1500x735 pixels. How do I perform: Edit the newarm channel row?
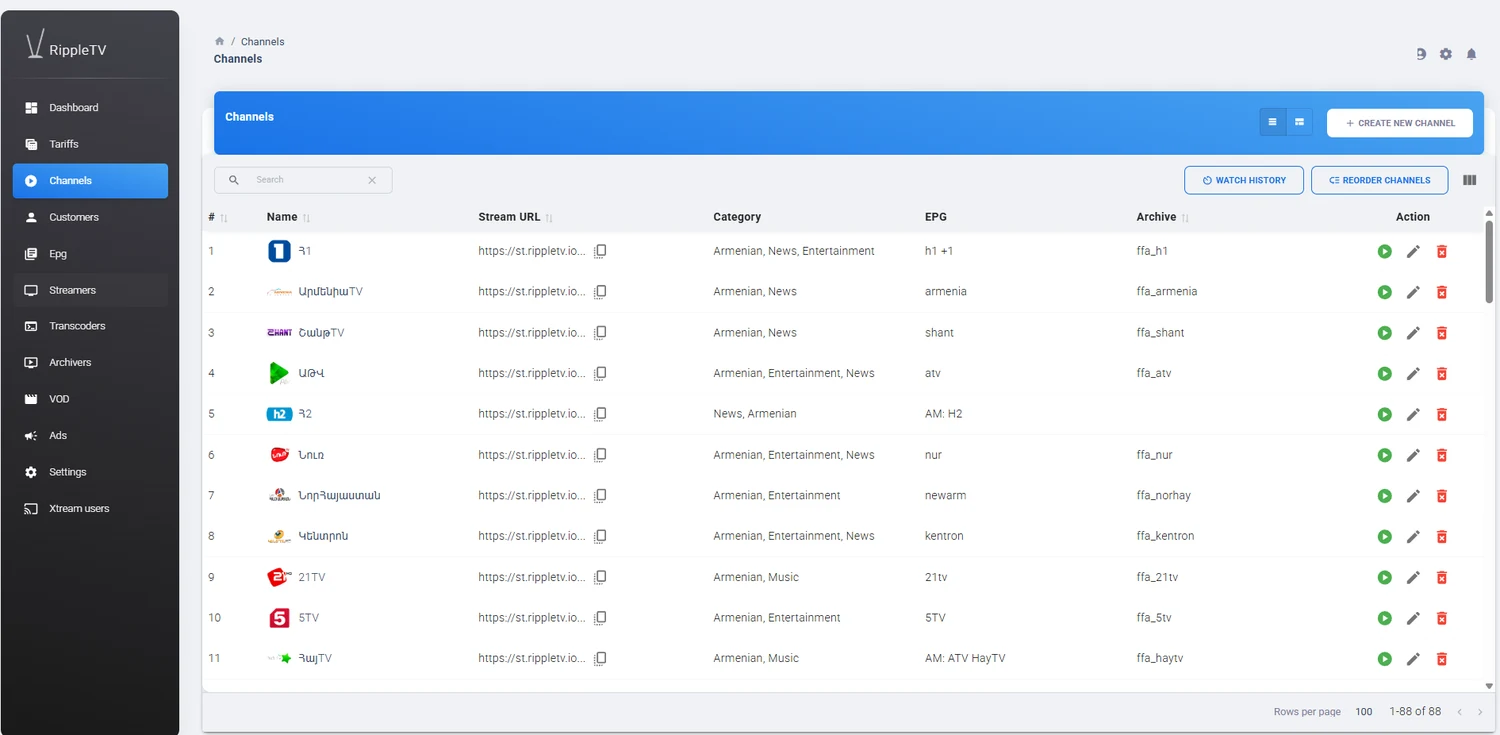1413,496
